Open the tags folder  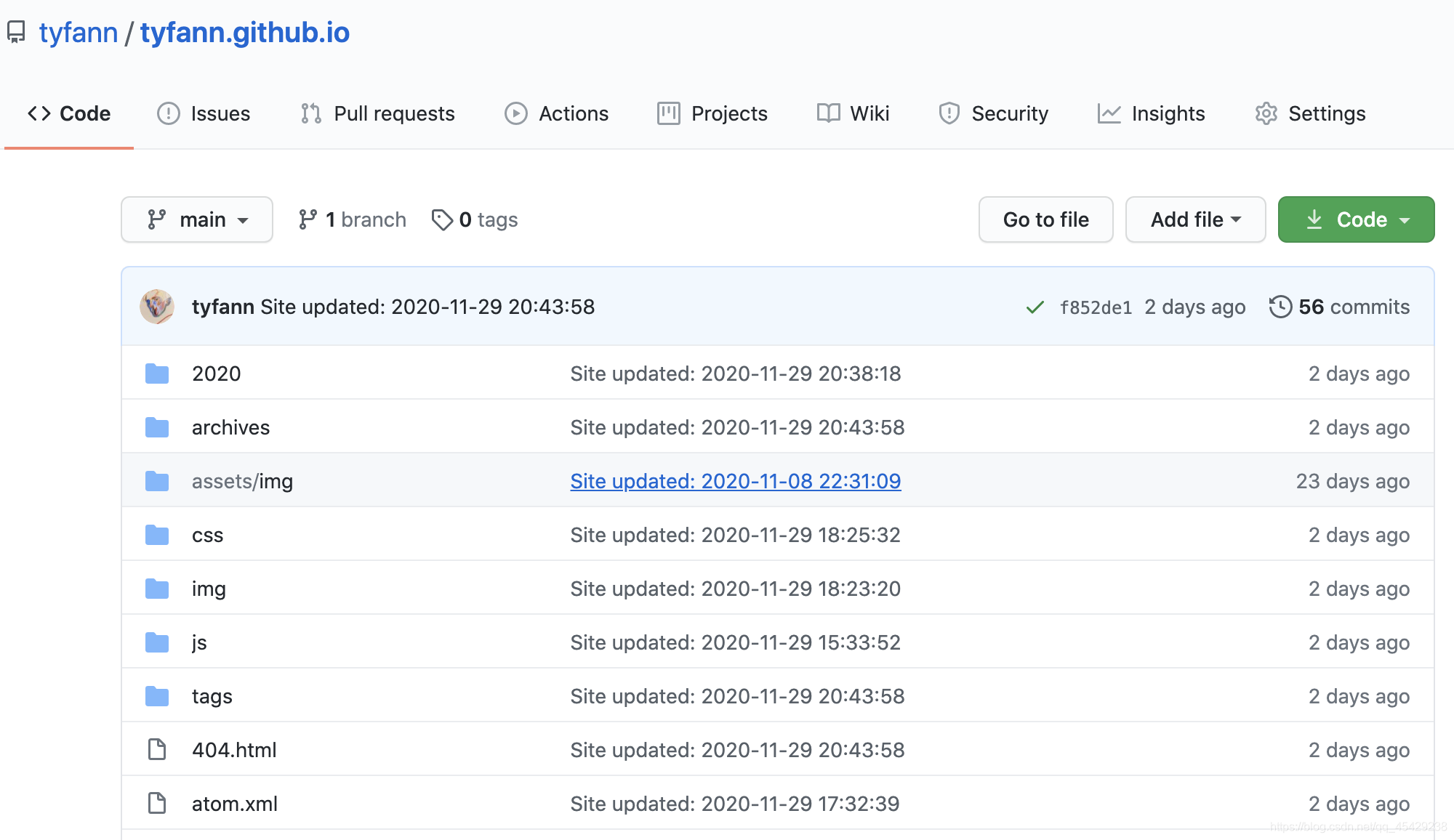pos(212,696)
